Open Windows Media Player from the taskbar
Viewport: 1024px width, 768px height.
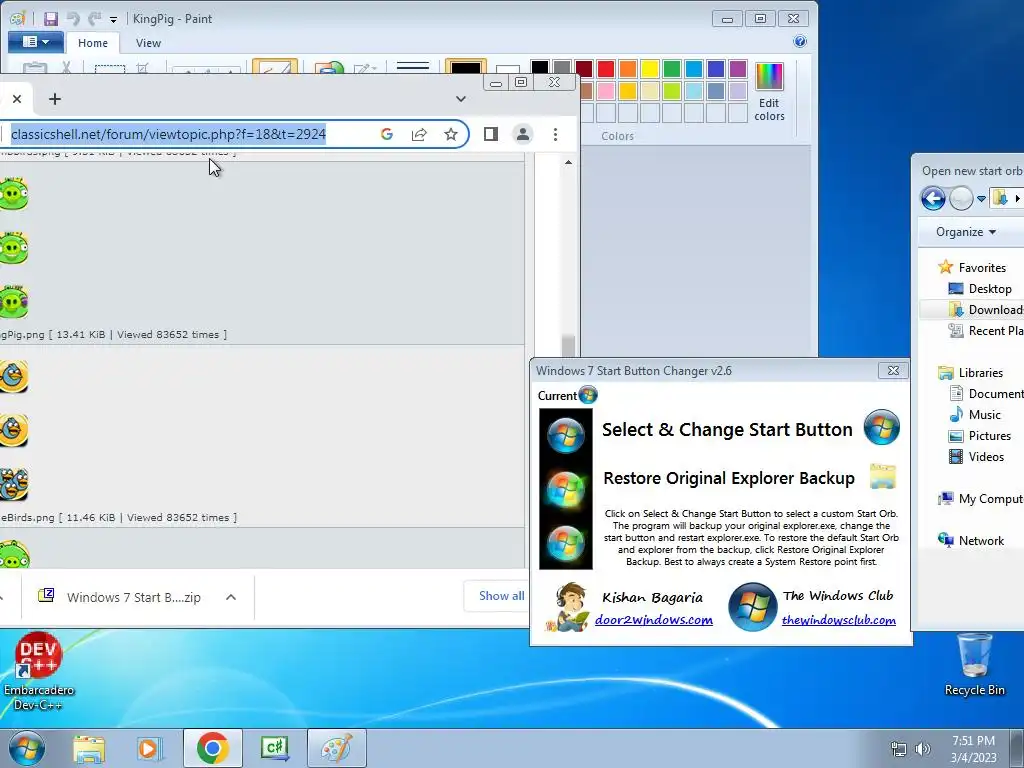(150, 749)
